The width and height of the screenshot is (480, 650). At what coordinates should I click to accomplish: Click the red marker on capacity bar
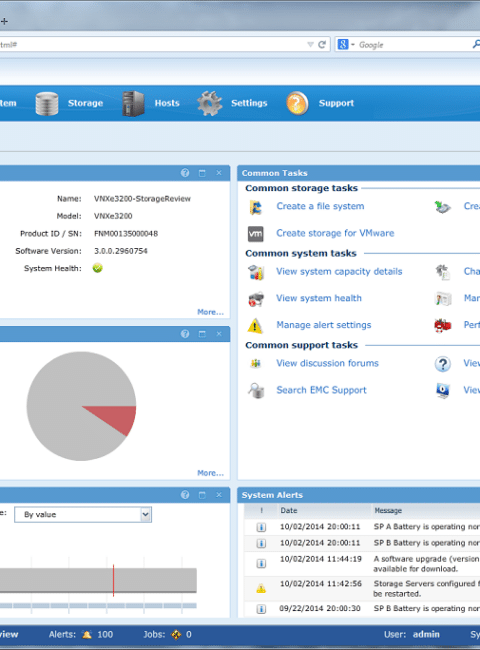click(x=113, y=580)
